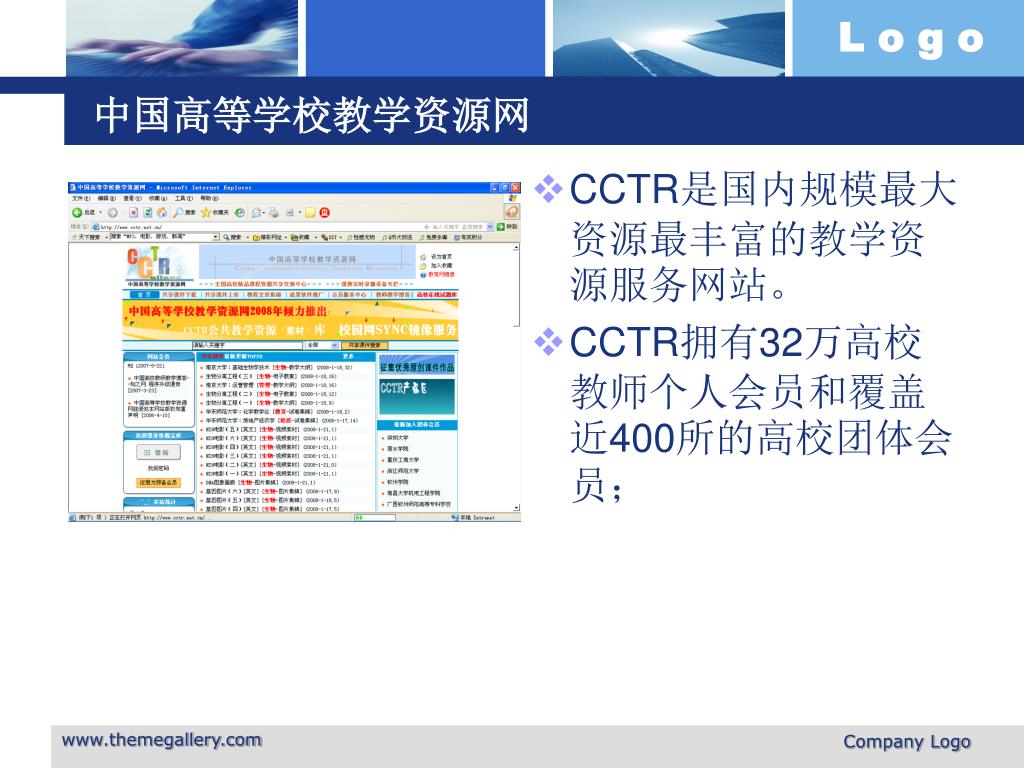The image size is (1024, 768).
Task: Click 重庆工商大学 in the member list
Action: (x=403, y=460)
